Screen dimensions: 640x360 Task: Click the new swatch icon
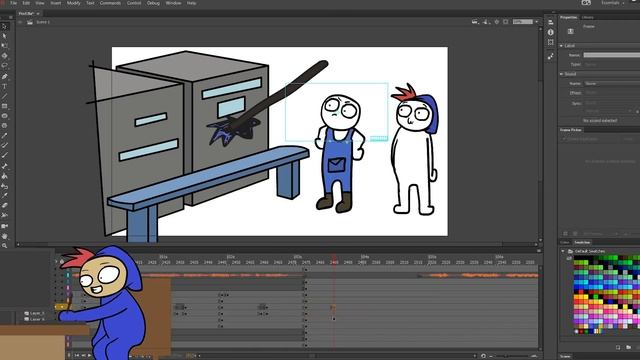(x=618, y=347)
